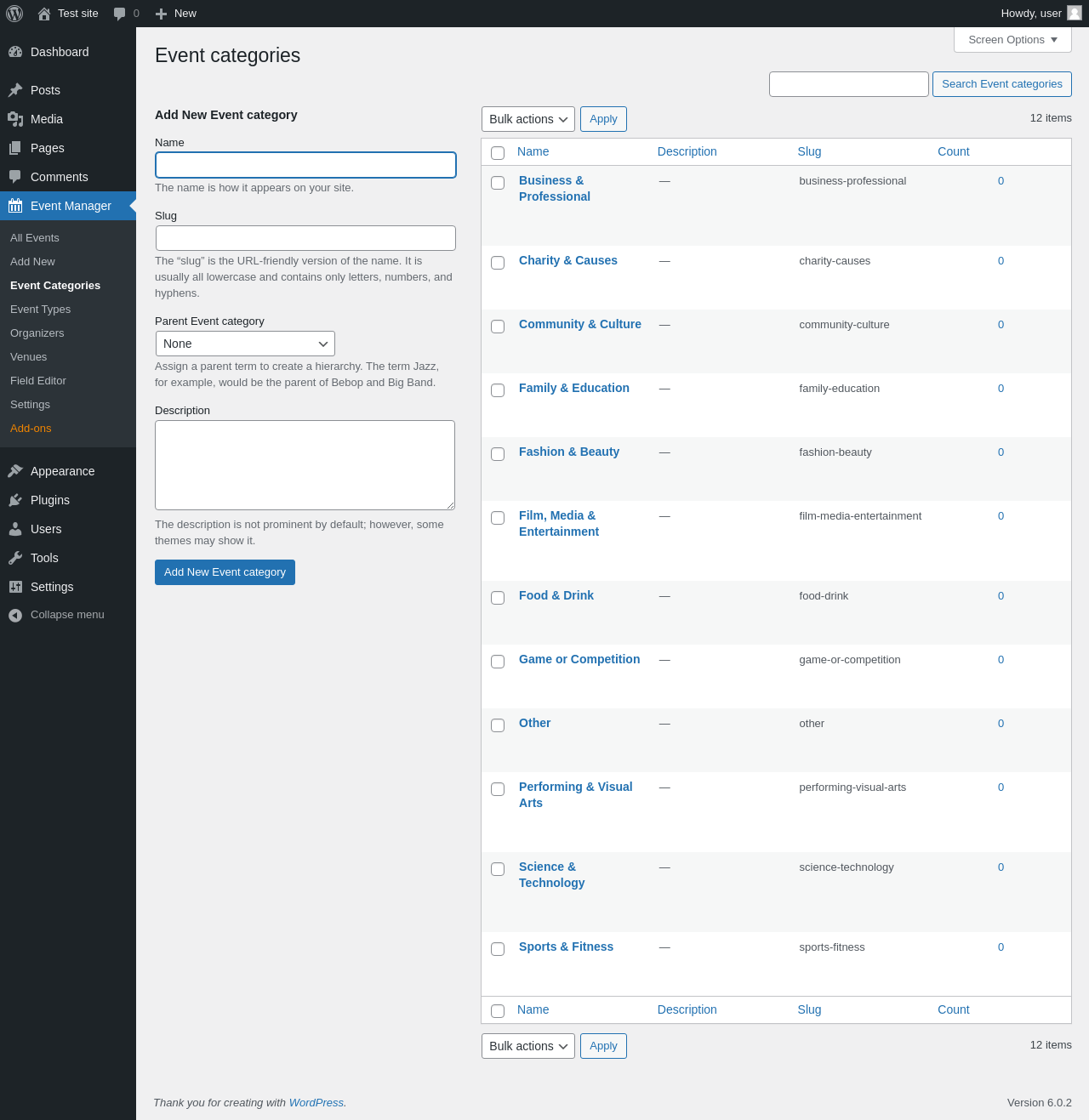The height and width of the screenshot is (1120, 1089).
Task: Click the Pages icon in sidebar
Action: coord(15,148)
